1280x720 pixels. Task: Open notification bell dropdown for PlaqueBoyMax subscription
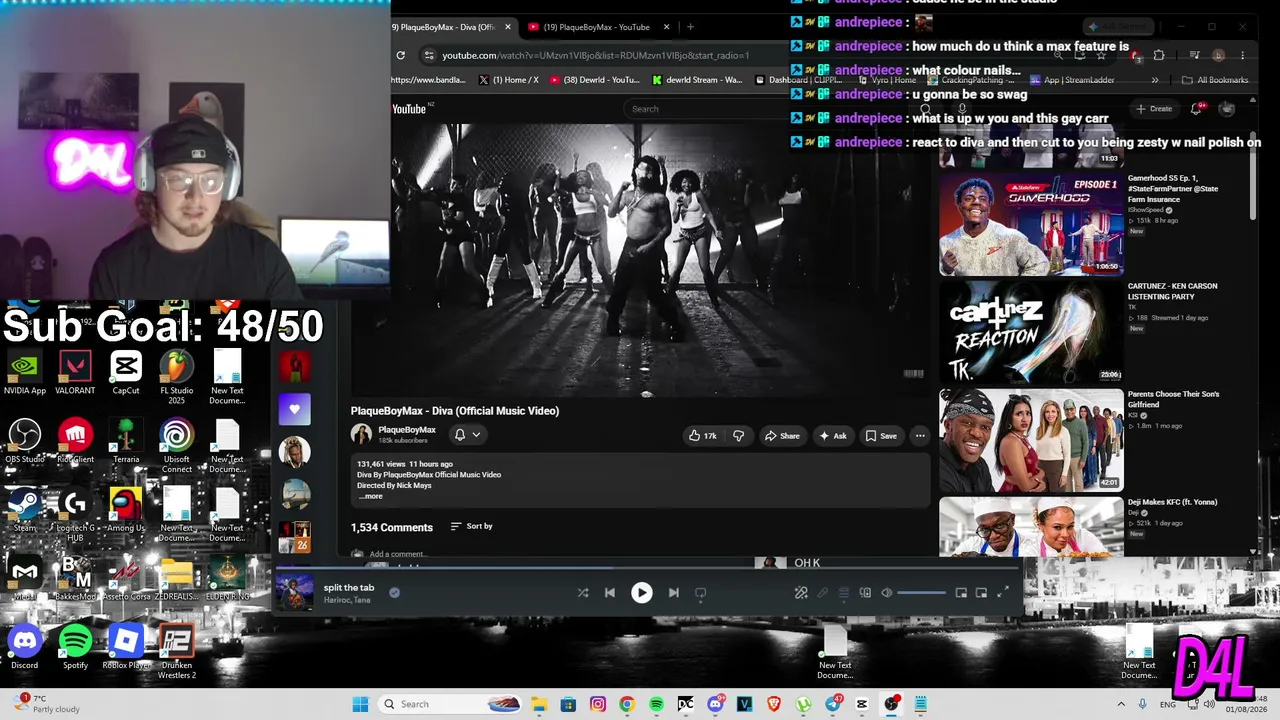pos(467,435)
